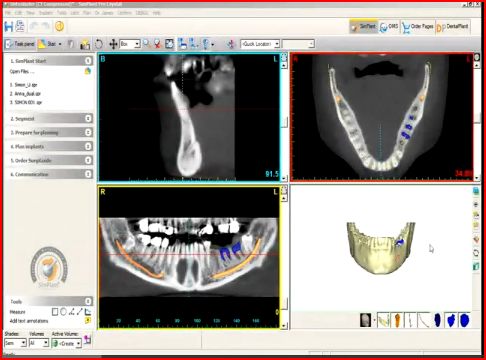The width and height of the screenshot is (486, 360).
Task: Click the circular rotate icon in 3D toolbar
Action: click(x=476, y=253)
